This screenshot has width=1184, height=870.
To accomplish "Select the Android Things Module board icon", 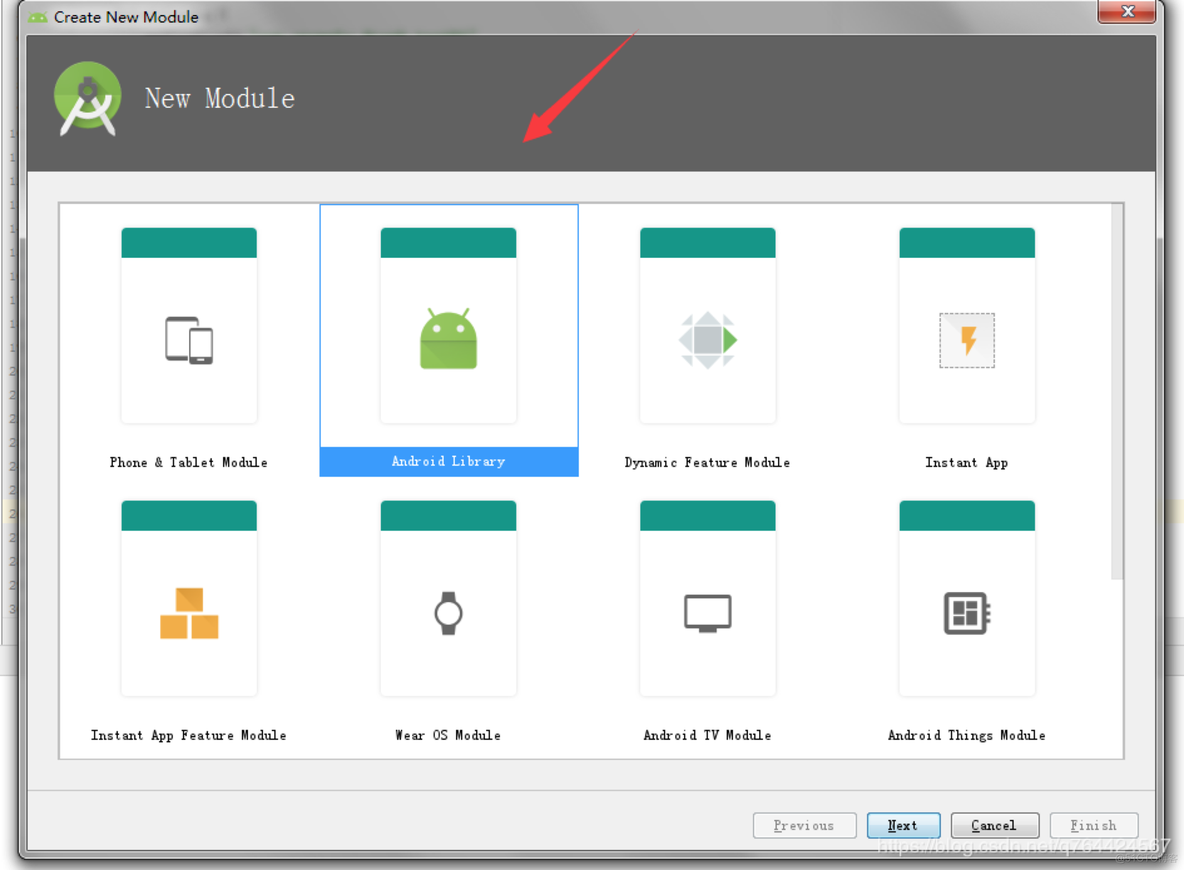I will (x=967, y=613).
